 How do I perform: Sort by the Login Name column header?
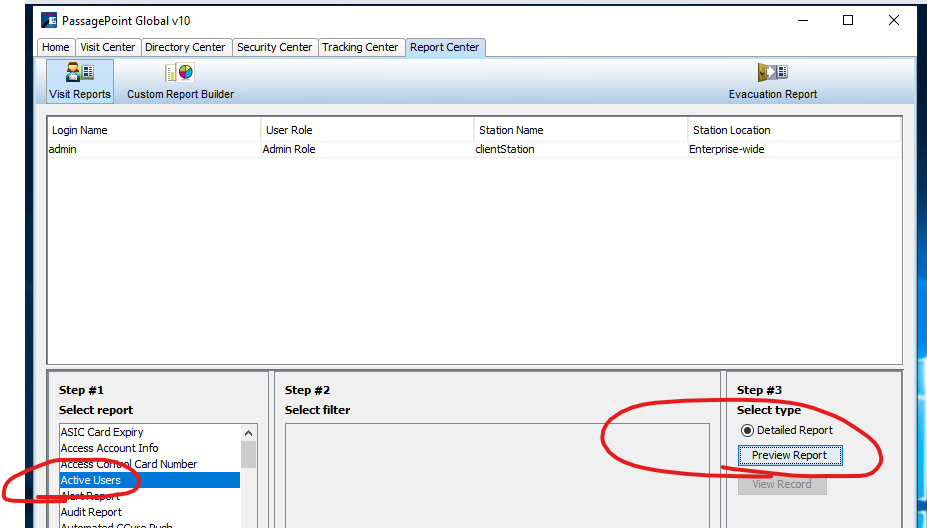point(154,130)
